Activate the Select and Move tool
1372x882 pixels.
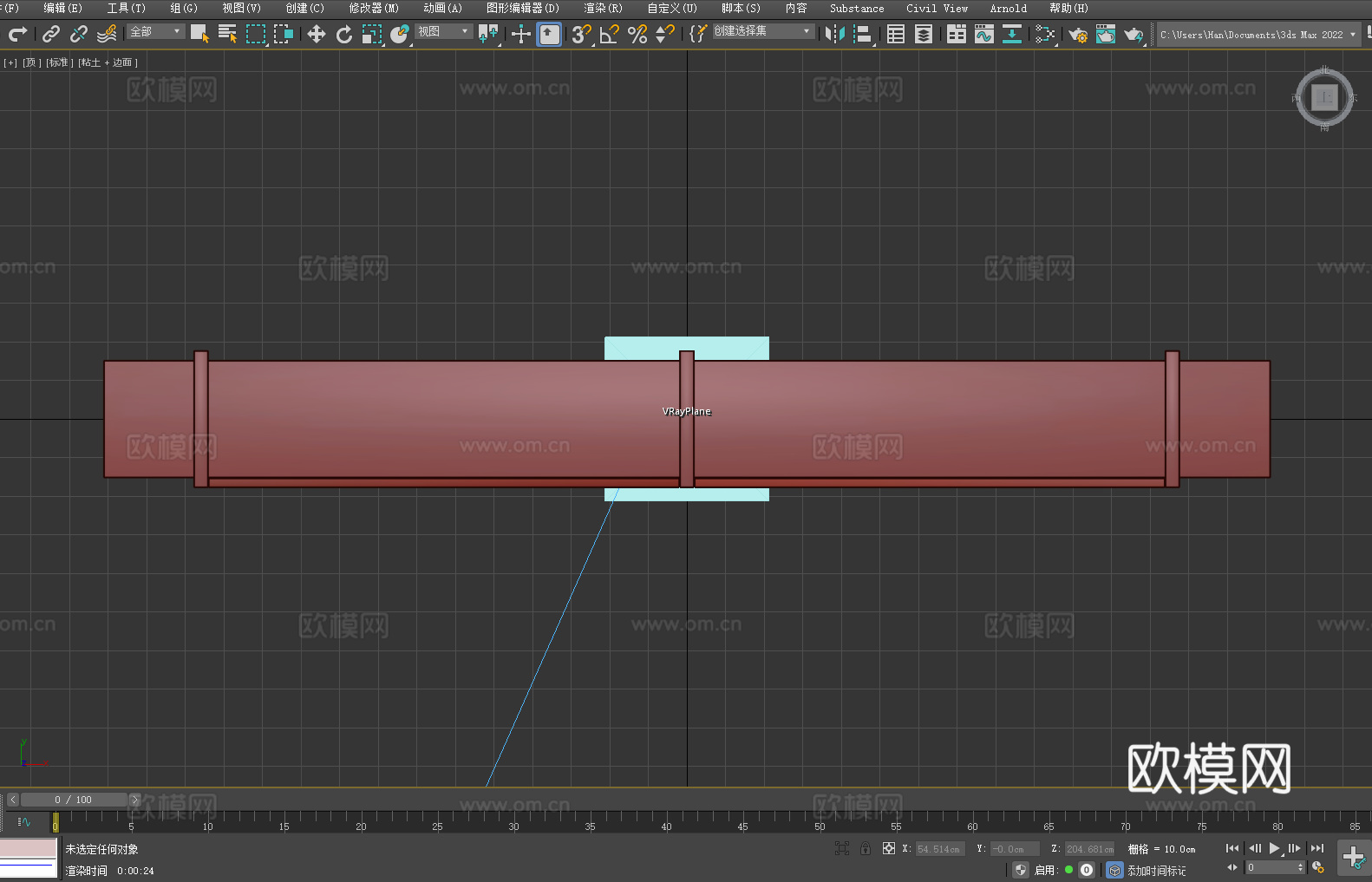317,34
